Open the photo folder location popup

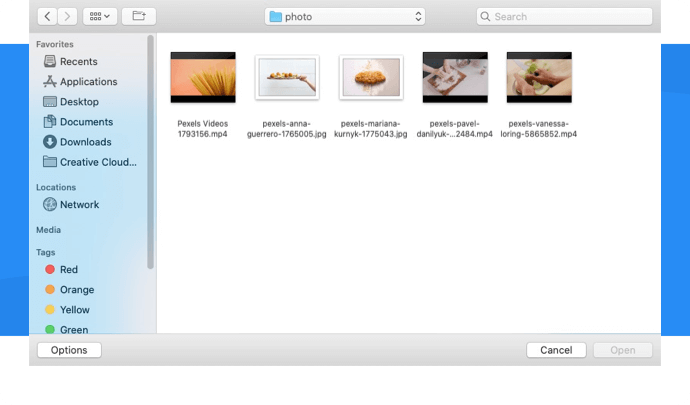point(345,17)
